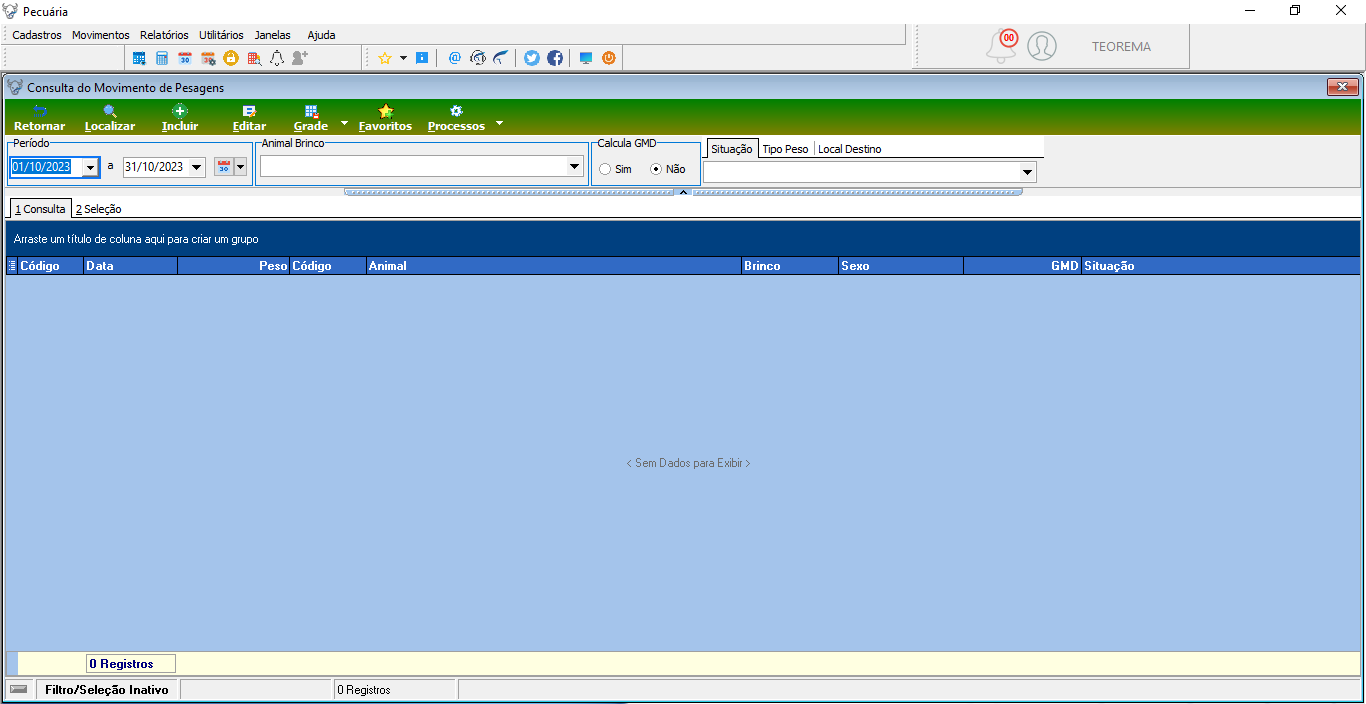Click the red grid with magnifier icon

coord(254,58)
